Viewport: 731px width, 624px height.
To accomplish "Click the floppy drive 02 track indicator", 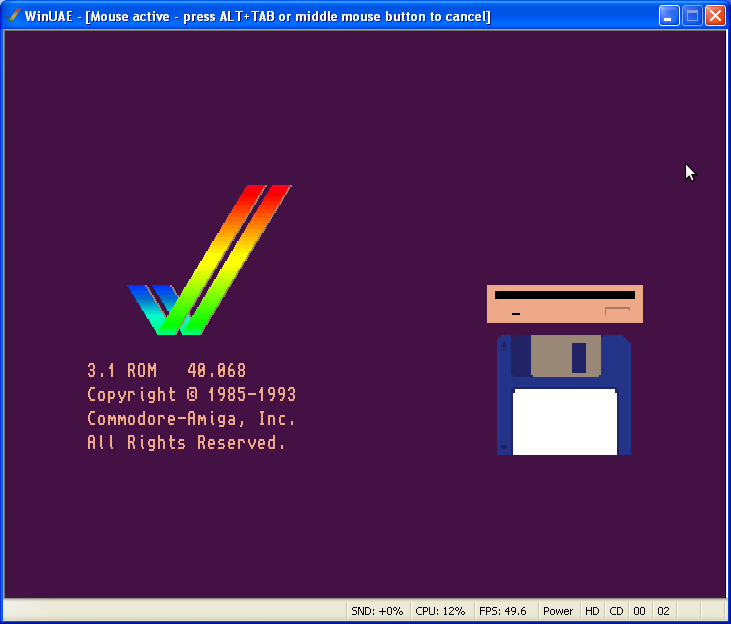I will pyautogui.click(x=663, y=611).
